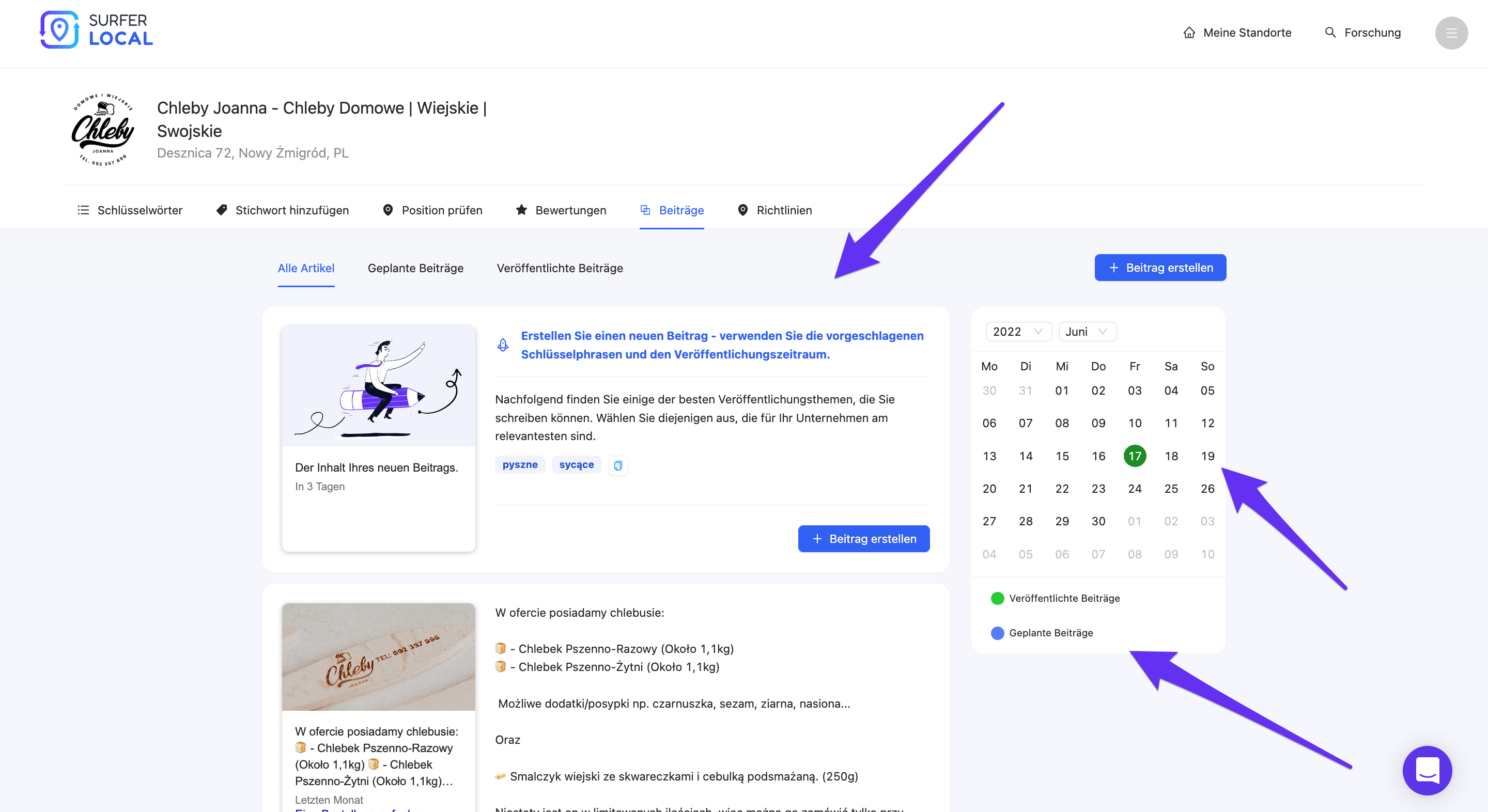
Task: Open the hamburger menu avatar button
Action: point(1451,33)
